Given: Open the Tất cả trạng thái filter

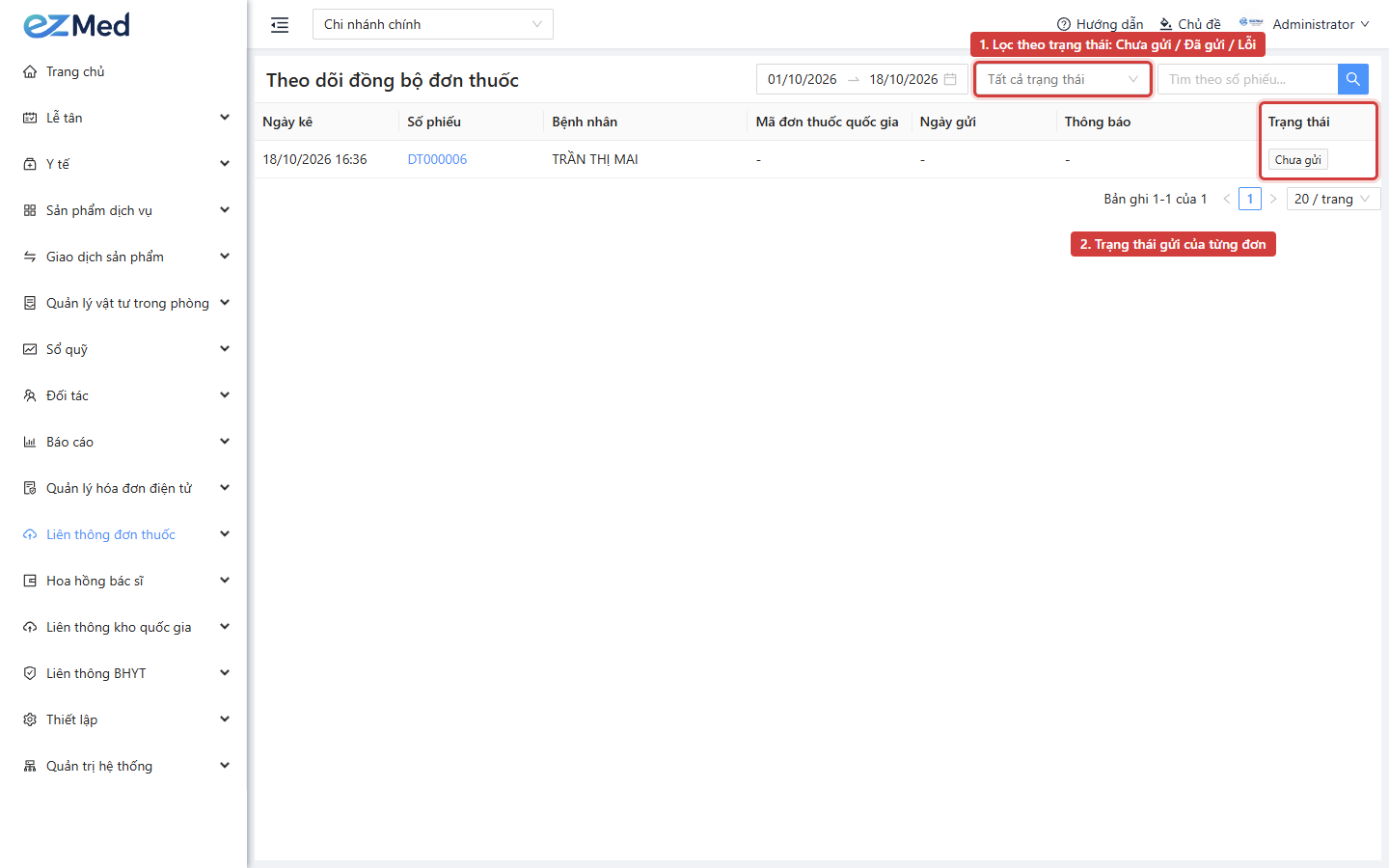Looking at the screenshot, I should pyautogui.click(x=1063, y=79).
